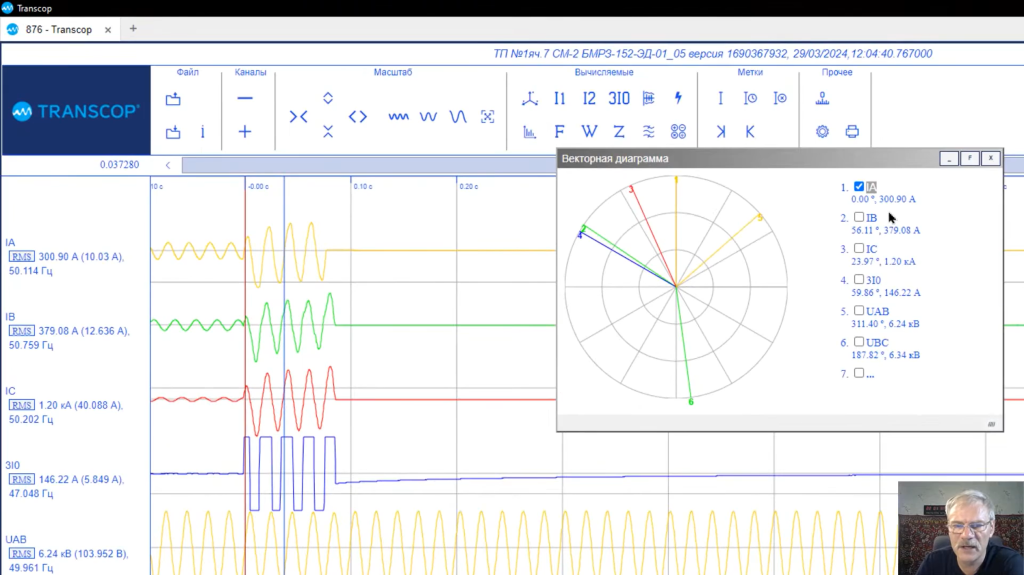The height and width of the screenshot is (575, 1024).
Task: Click the Transcop logo panel
Action: pyautogui.click(x=76, y=110)
